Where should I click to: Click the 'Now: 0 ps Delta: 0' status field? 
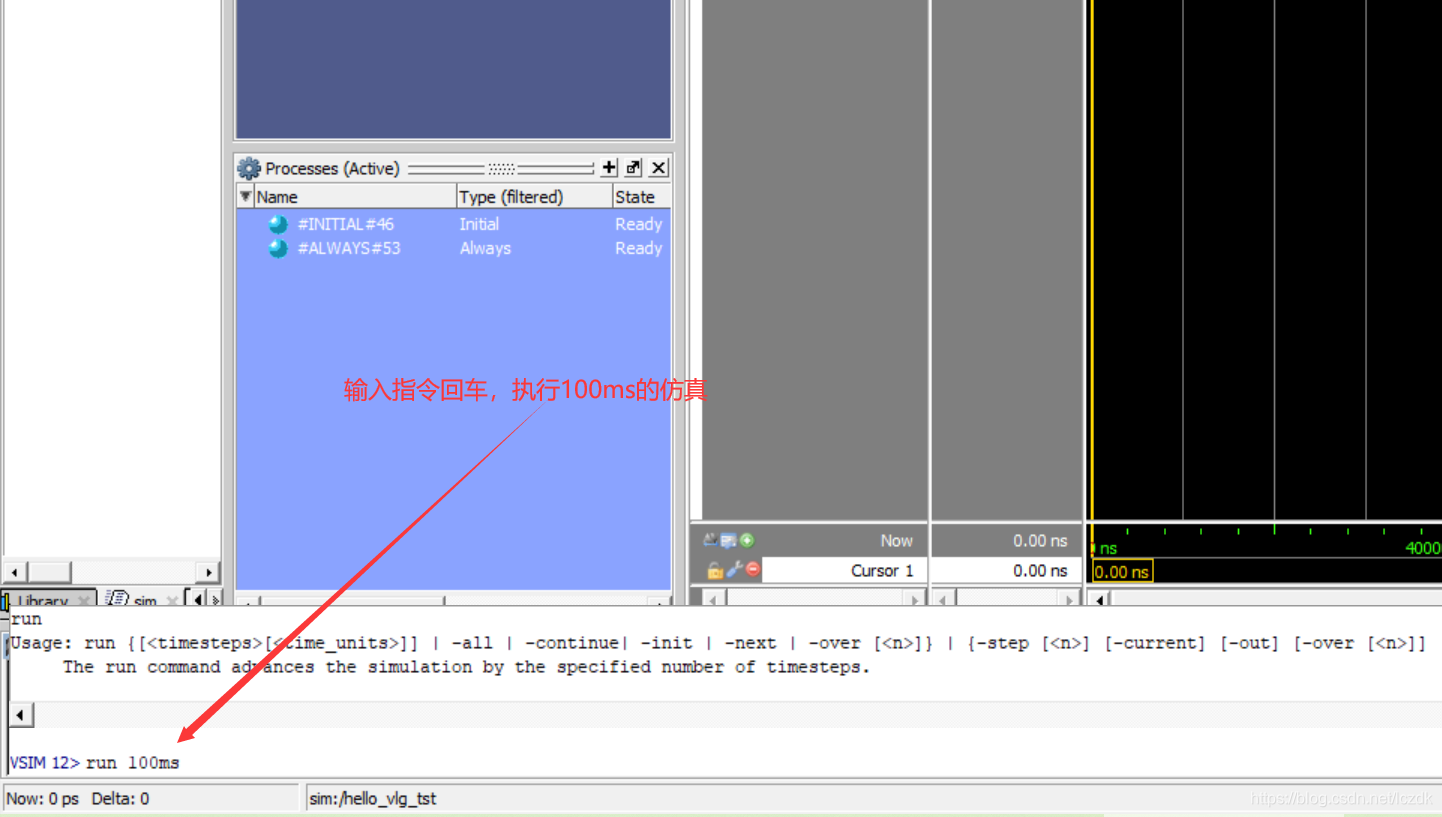point(151,798)
